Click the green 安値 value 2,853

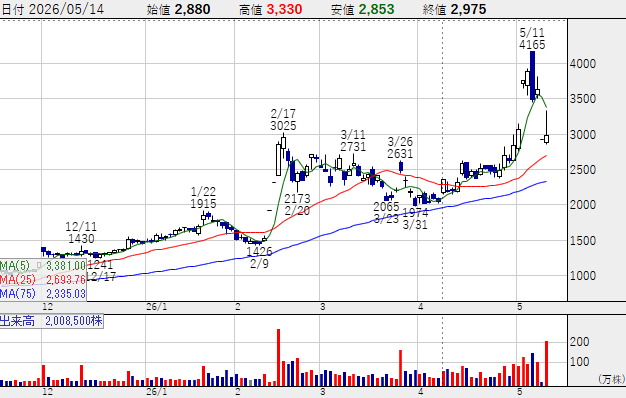click(x=376, y=9)
